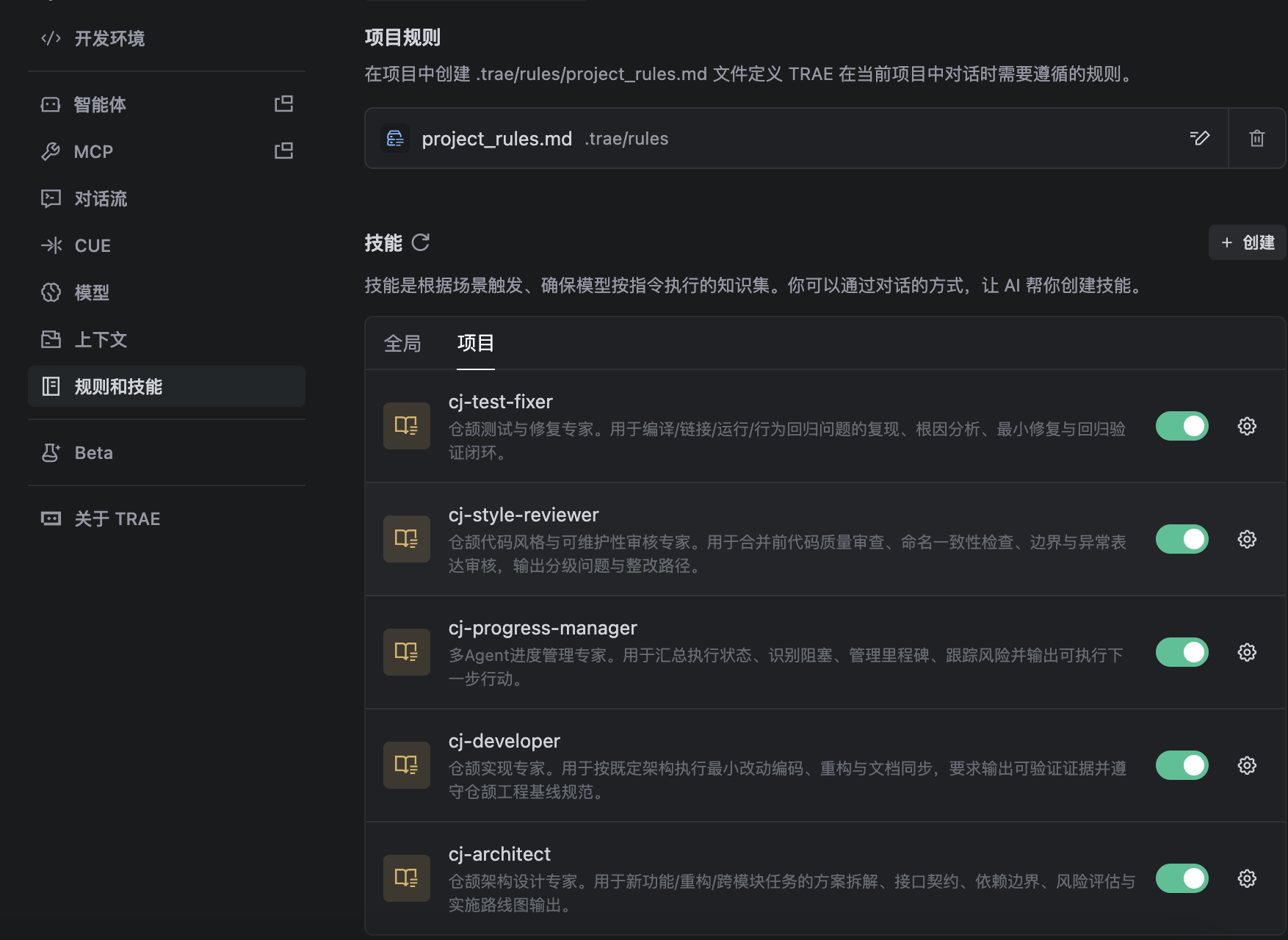Click the cj-developer skill book icon

(407, 765)
